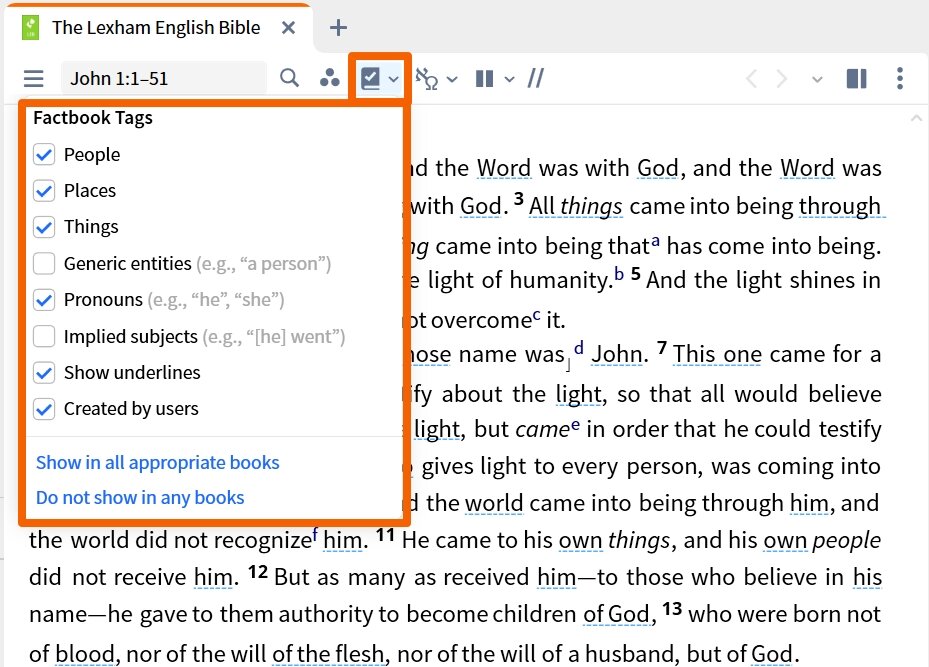929x667 pixels.
Task: Click verse number 5
Action: click(636, 275)
